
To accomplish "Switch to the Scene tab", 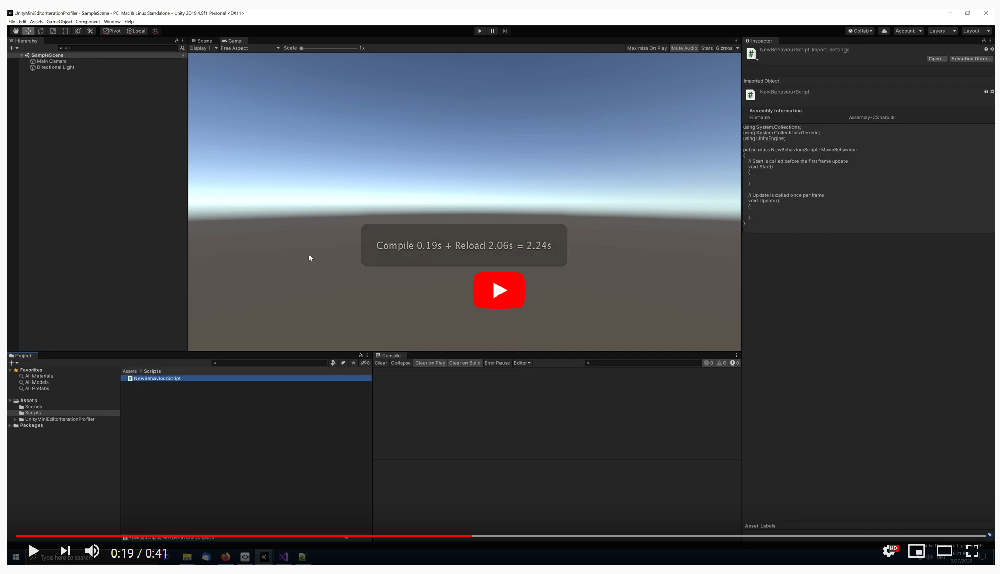I will (x=203, y=41).
